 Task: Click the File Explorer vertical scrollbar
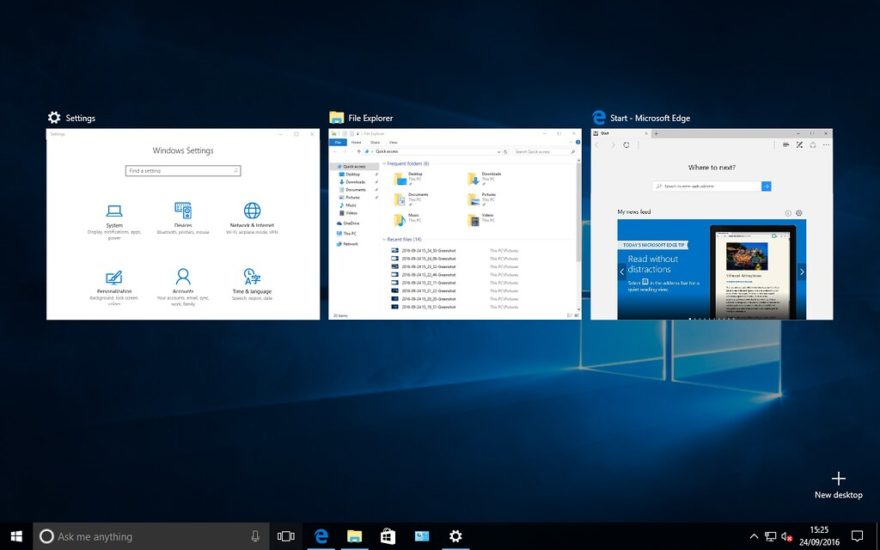pyautogui.click(x=579, y=213)
